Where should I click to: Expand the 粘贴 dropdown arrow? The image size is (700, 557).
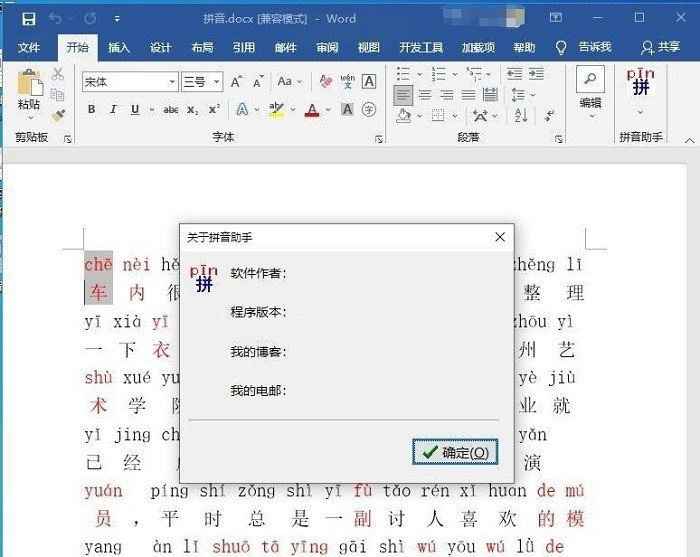(x=30, y=118)
